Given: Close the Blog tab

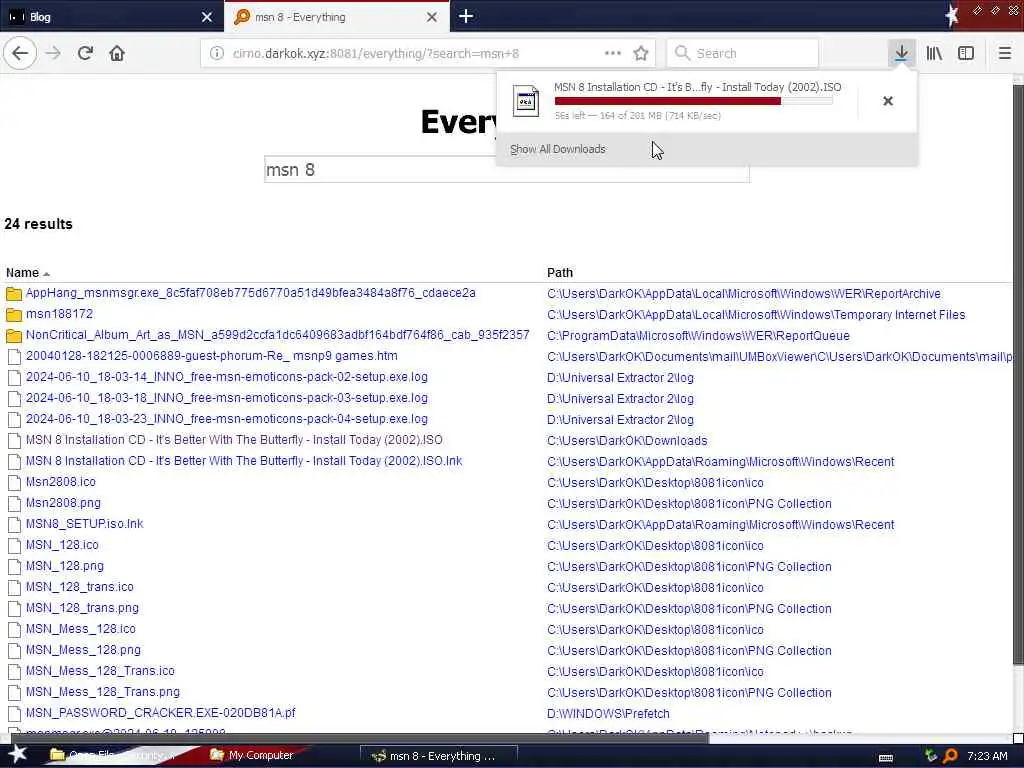Looking at the screenshot, I should tap(207, 17).
